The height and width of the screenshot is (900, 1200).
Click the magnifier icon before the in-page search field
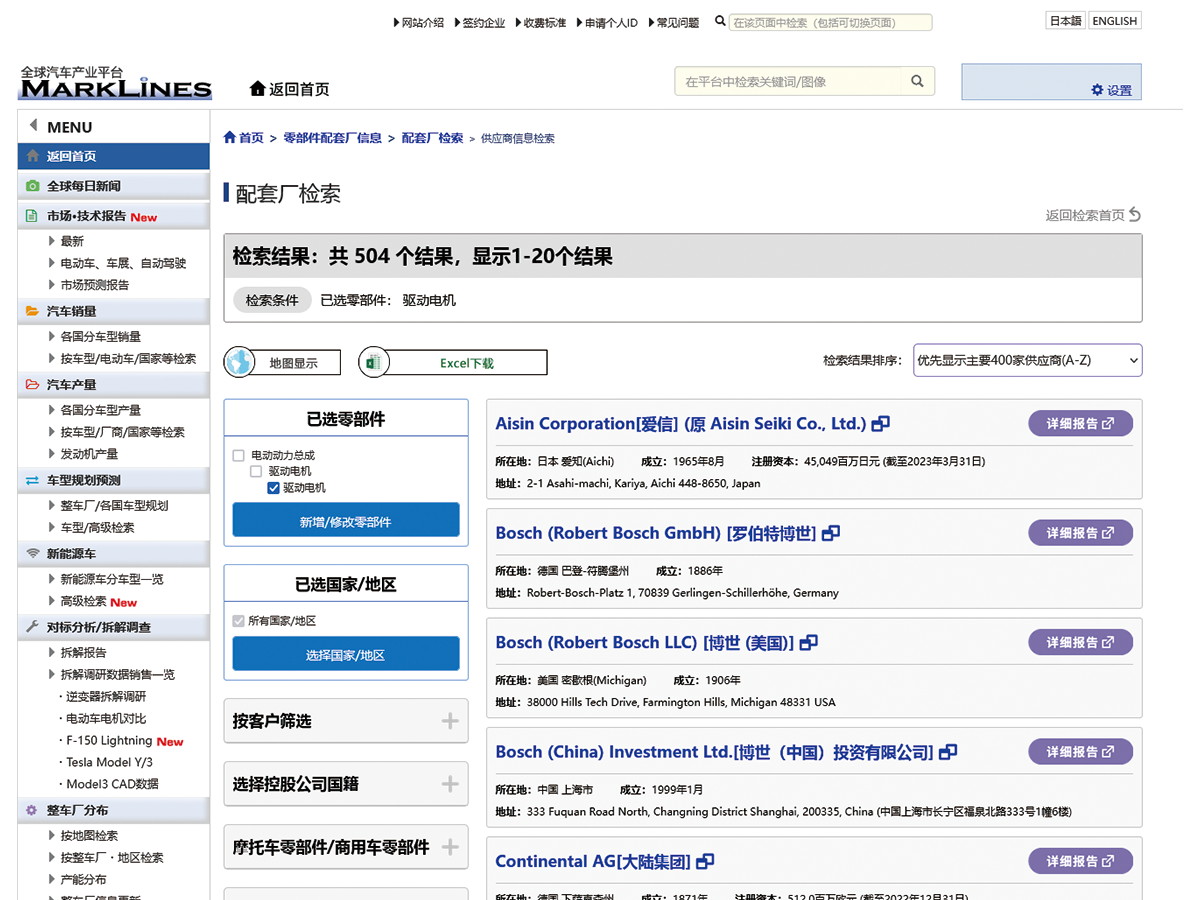point(720,21)
